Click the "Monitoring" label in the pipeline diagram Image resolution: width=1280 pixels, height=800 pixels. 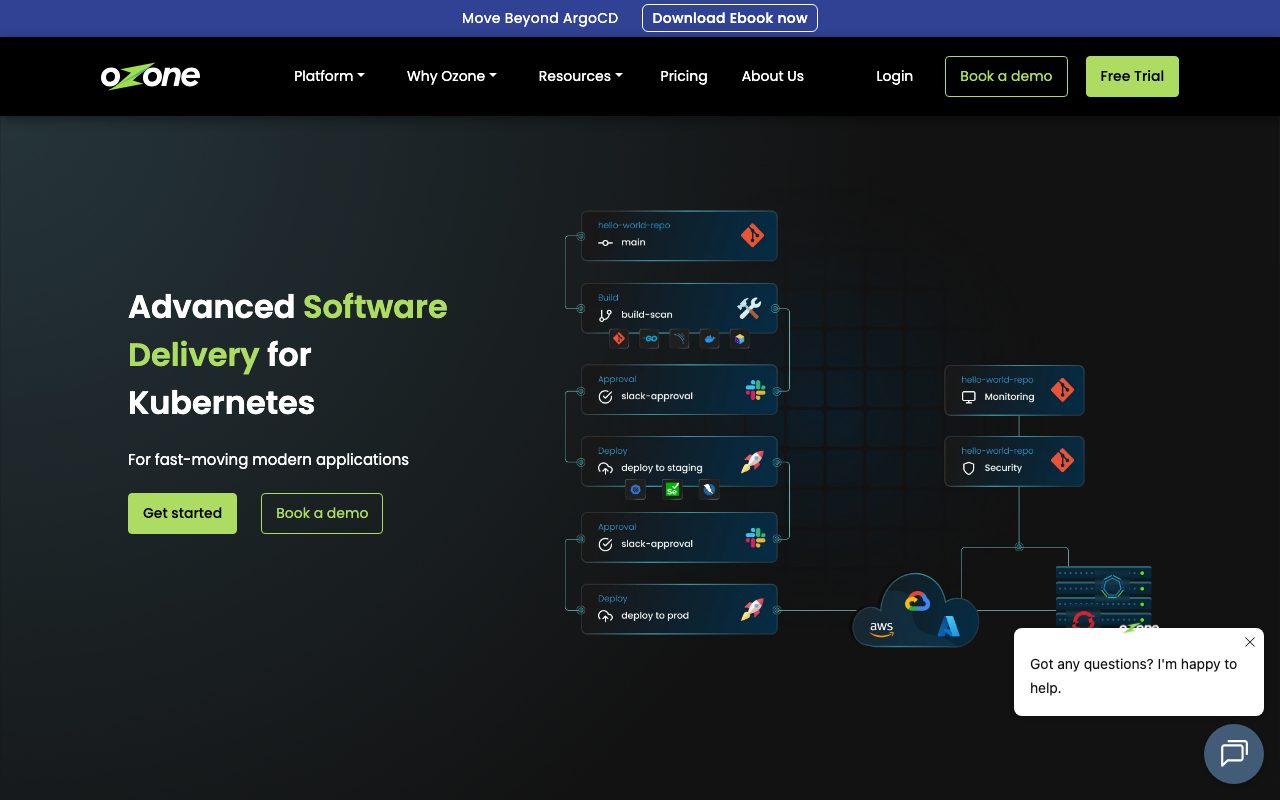(x=1009, y=397)
